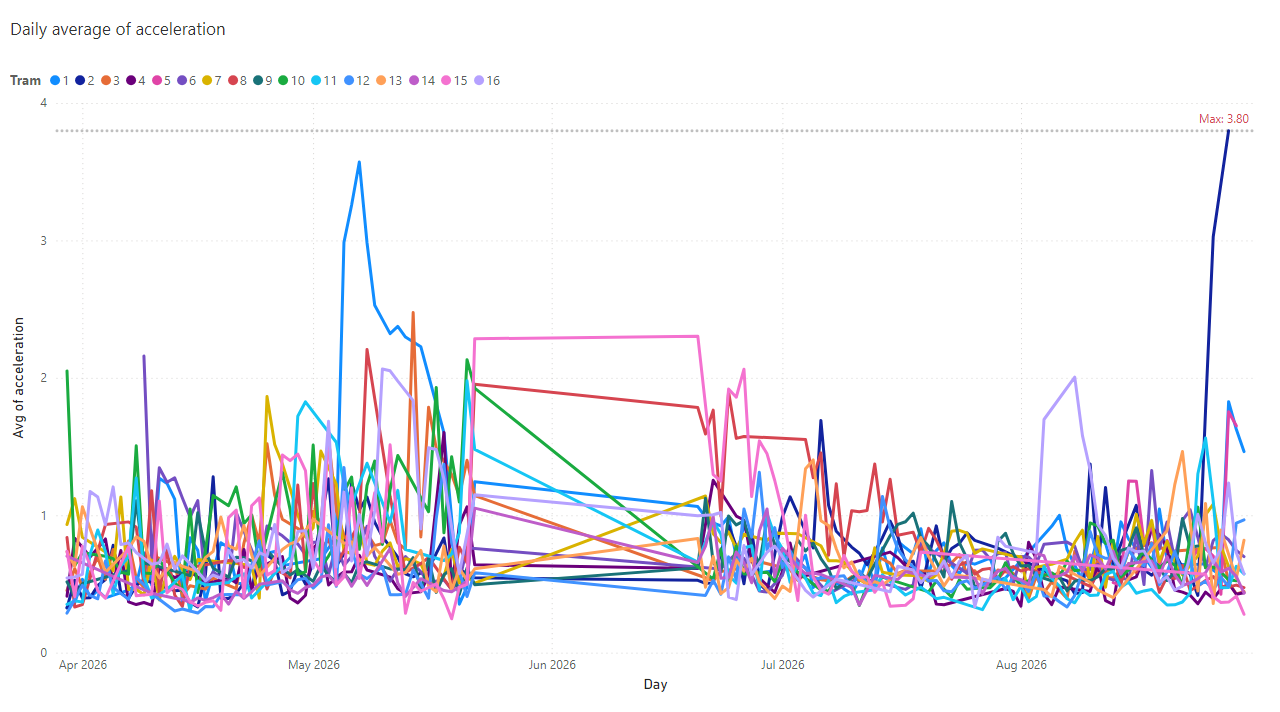Highlight Tram 16 in legend
This screenshot has width=1280, height=712.
[x=487, y=80]
